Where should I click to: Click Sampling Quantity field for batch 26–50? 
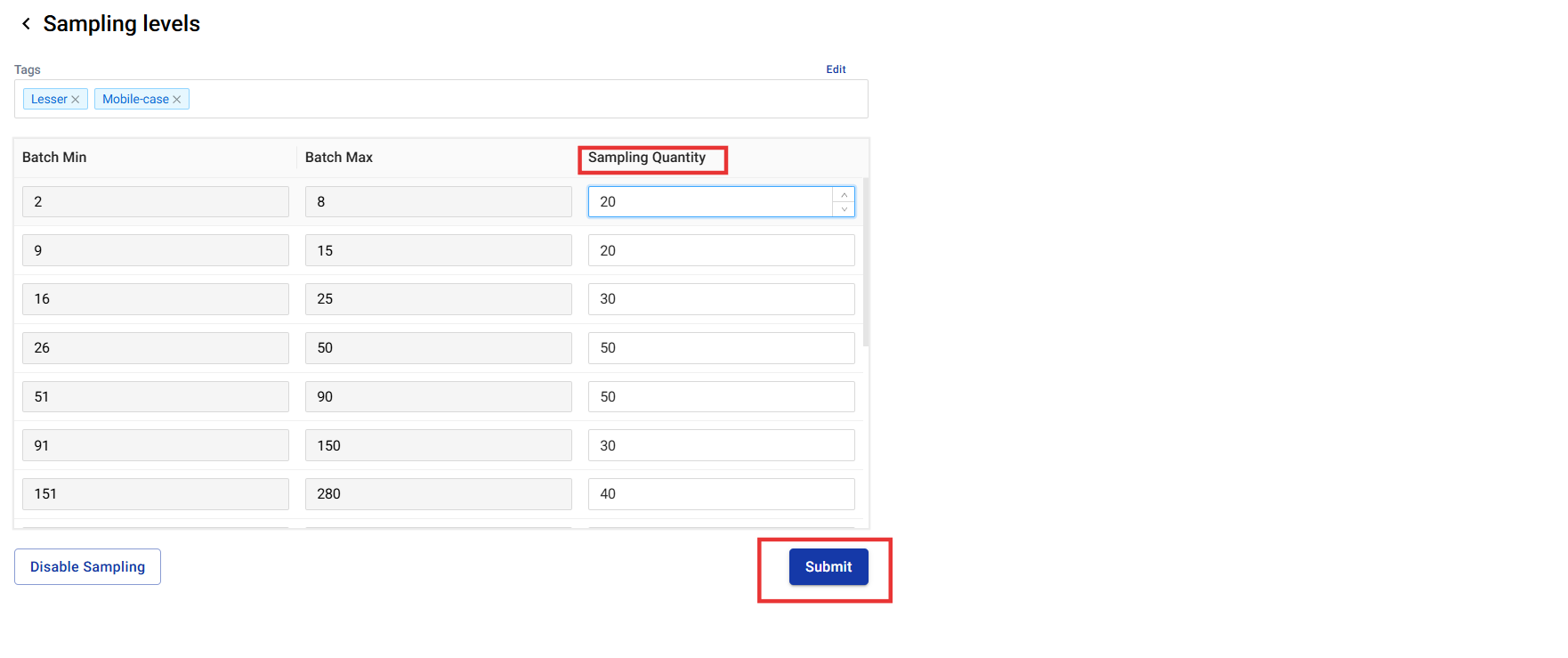point(721,348)
